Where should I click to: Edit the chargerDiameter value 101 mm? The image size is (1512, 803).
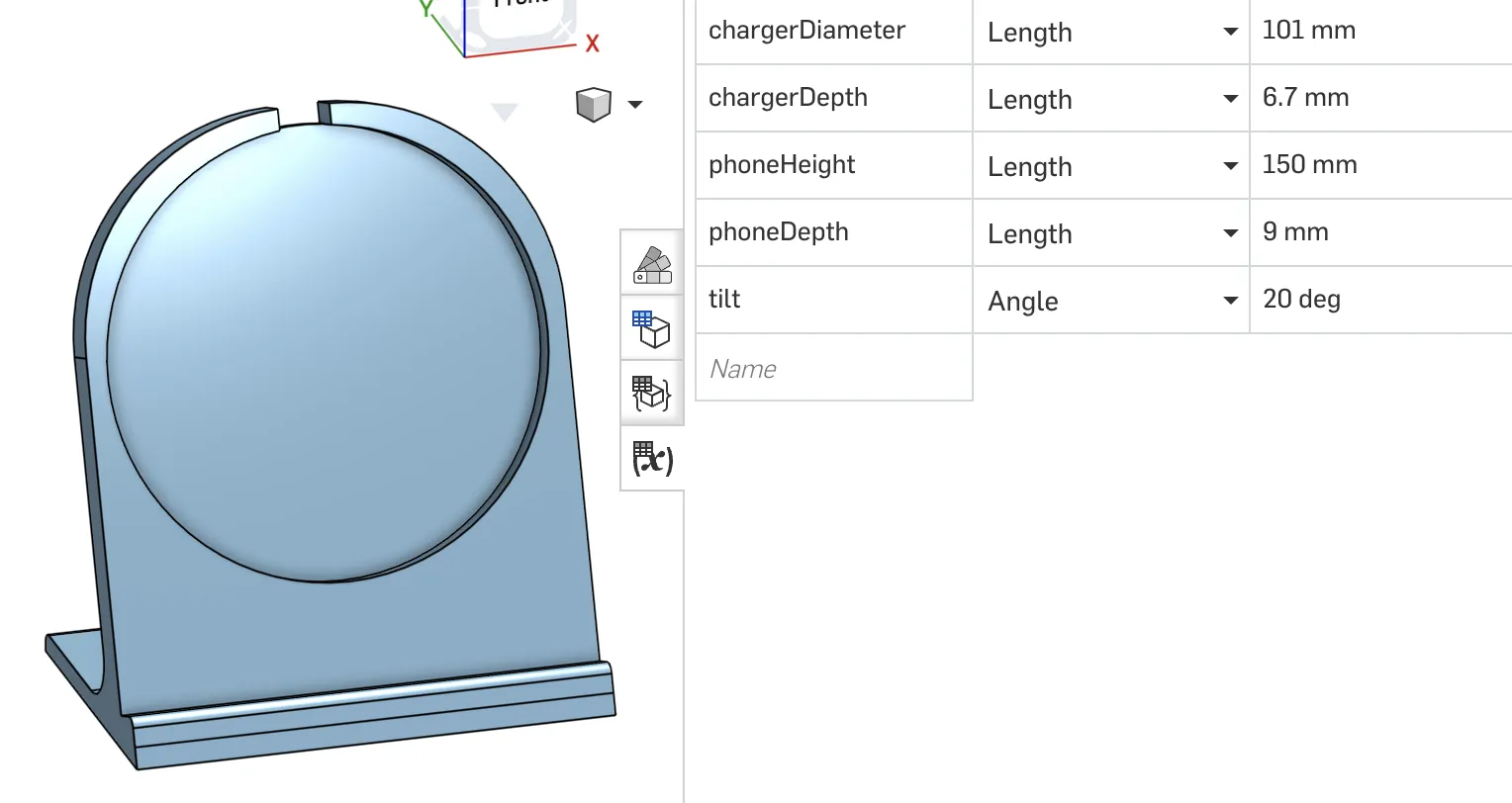click(1308, 31)
